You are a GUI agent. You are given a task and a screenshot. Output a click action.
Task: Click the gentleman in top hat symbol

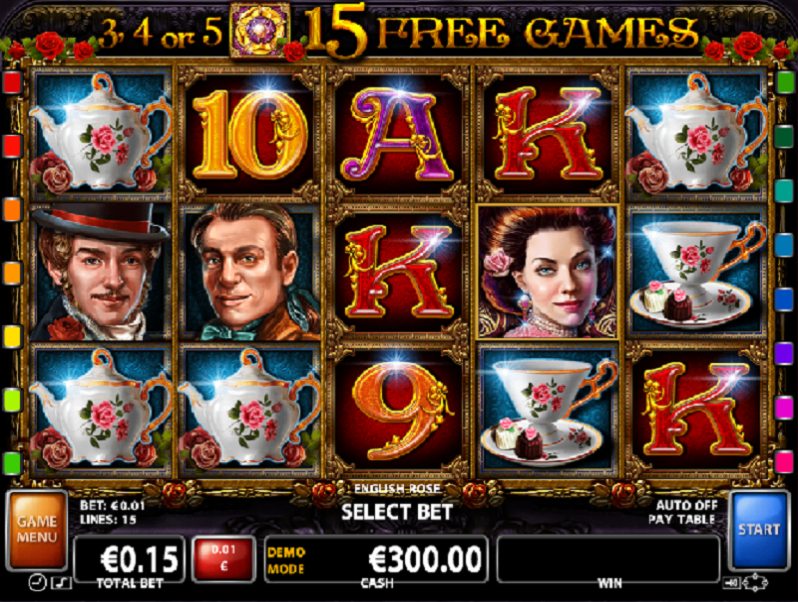click(100, 272)
